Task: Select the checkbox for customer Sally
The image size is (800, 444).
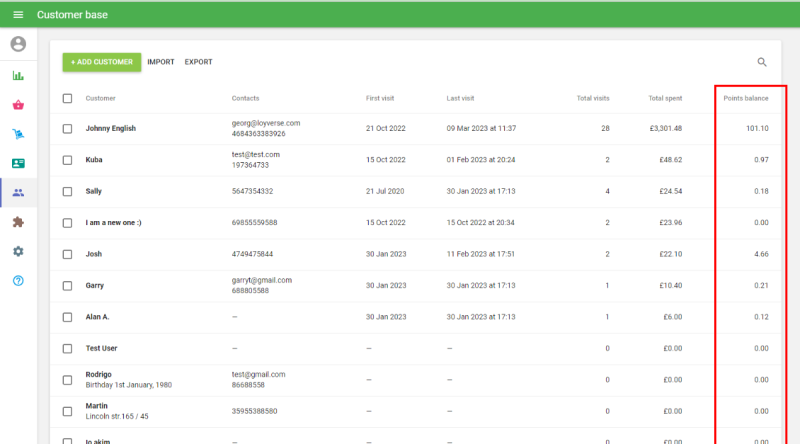Action: click(x=67, y=191)
